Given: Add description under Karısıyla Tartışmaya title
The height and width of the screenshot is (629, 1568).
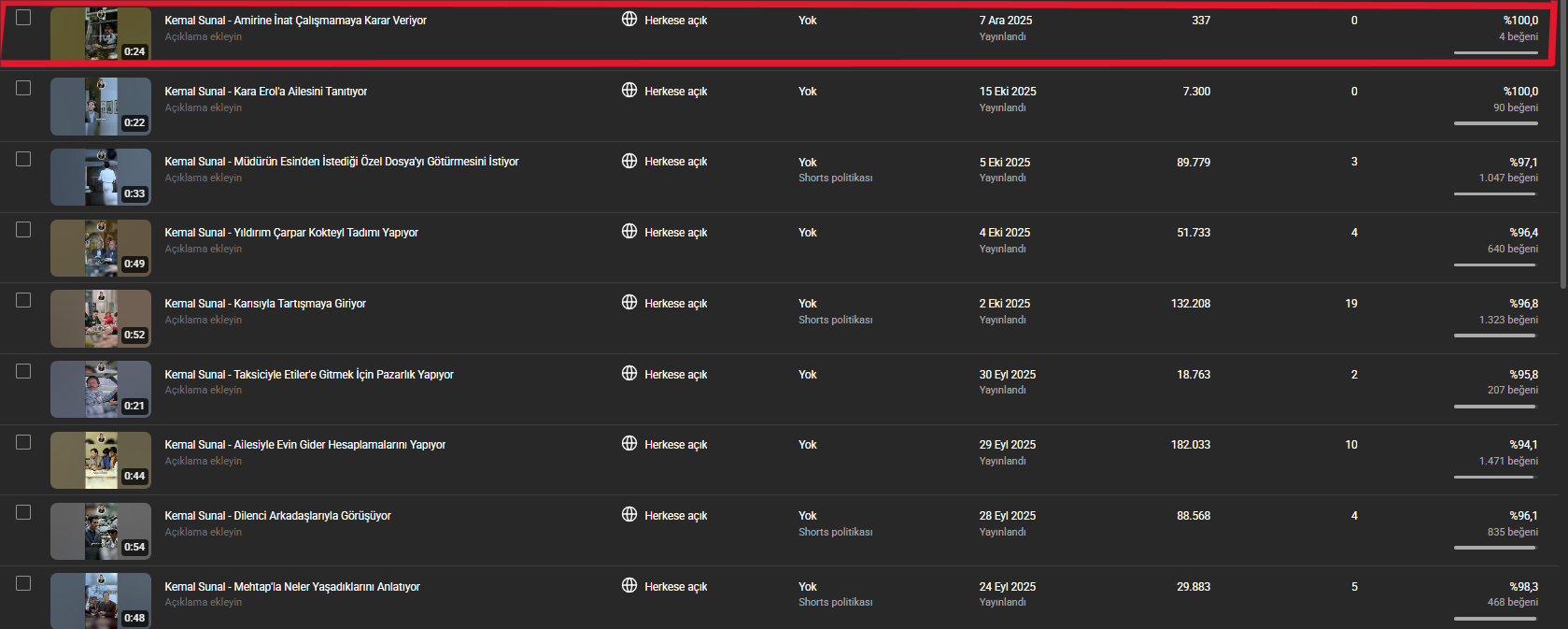Looking at the screenshot, I should click(204, 320).
